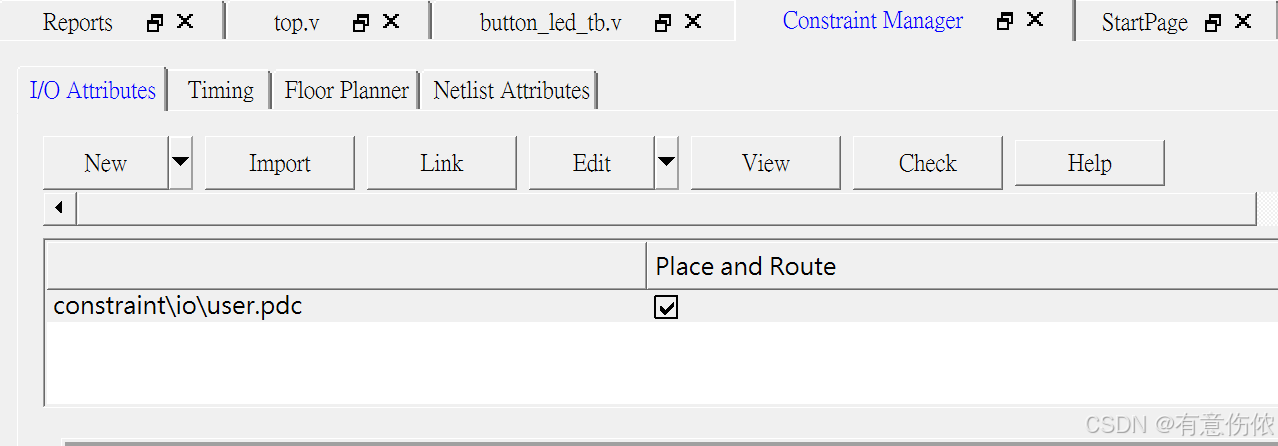Expand the New button dropdown arrow

pos(180,163)
